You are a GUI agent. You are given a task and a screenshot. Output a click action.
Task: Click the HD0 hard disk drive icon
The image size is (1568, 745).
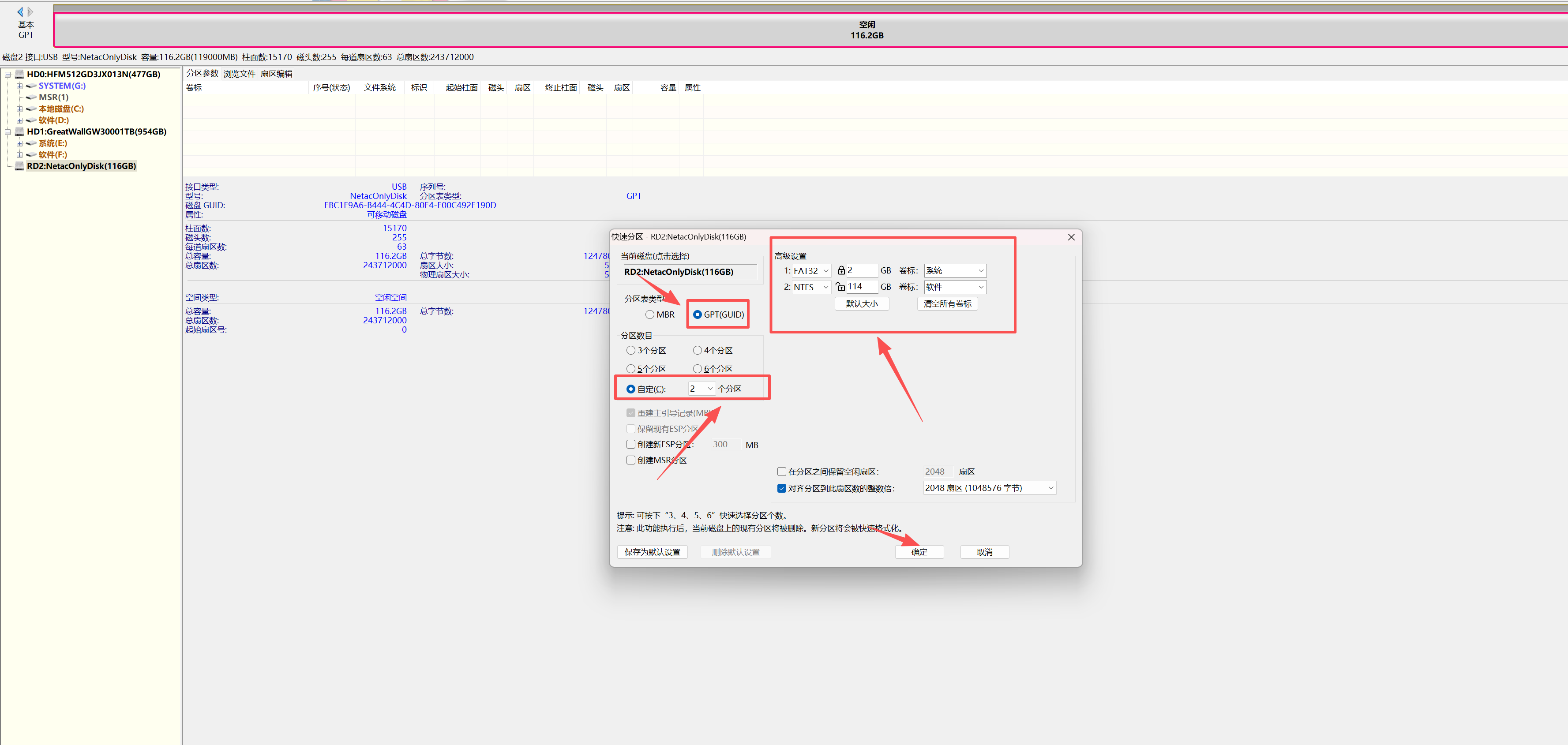coord(19,74)
